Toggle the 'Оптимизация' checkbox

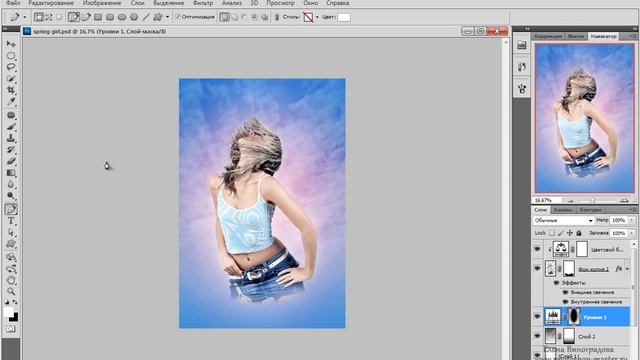(178, 17)
